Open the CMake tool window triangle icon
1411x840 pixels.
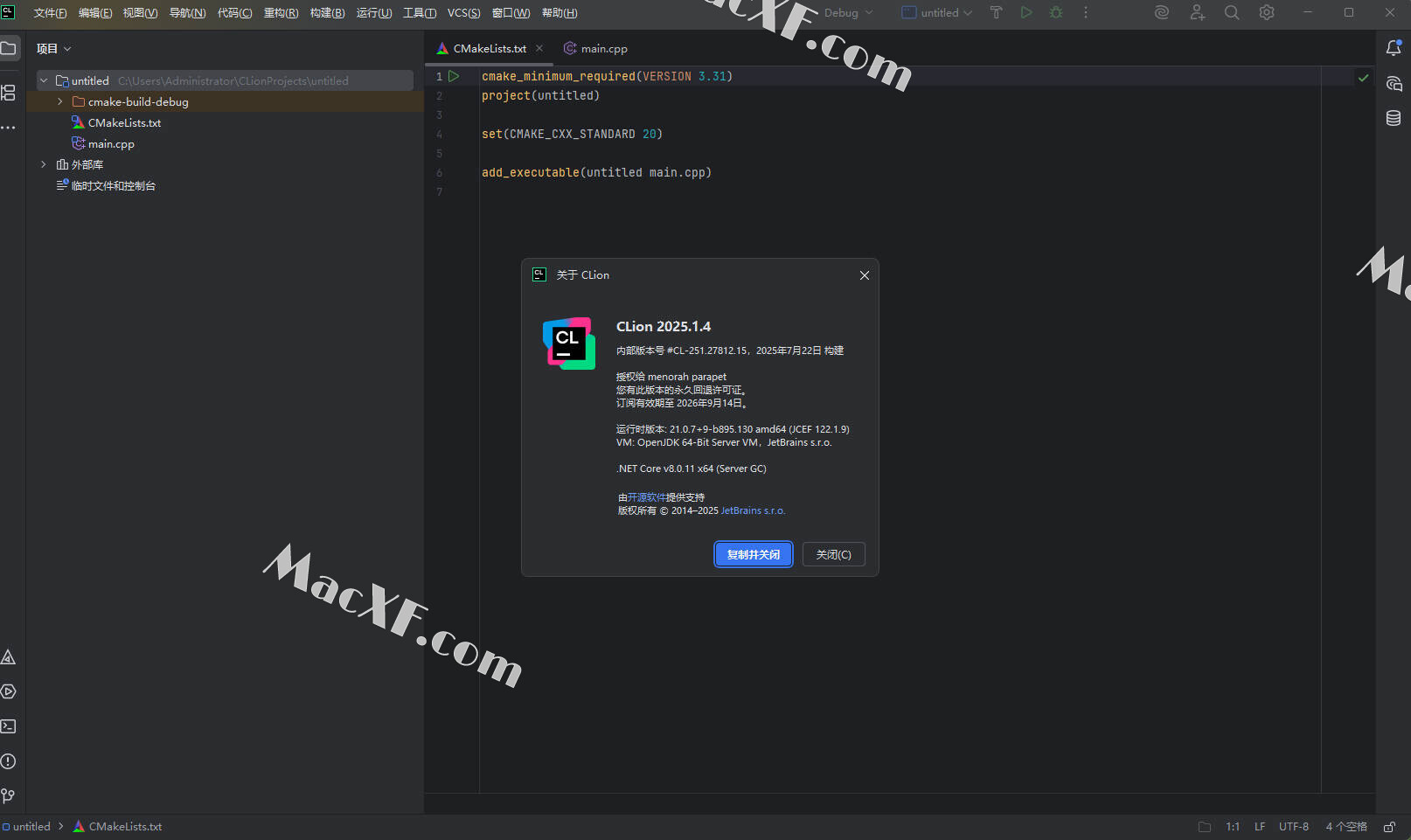(x=9, y=657)
